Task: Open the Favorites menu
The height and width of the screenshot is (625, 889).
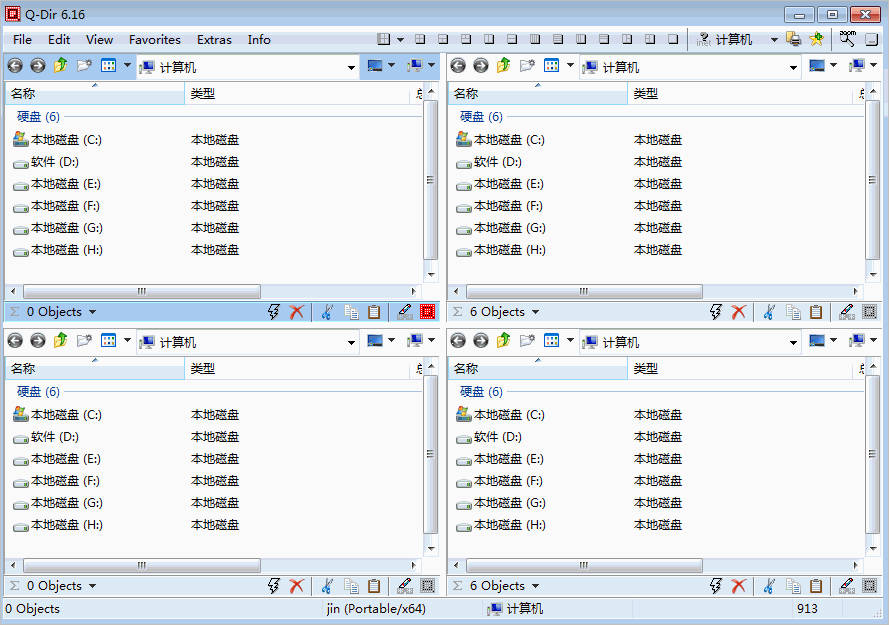Action: click(x=155, y=40)
